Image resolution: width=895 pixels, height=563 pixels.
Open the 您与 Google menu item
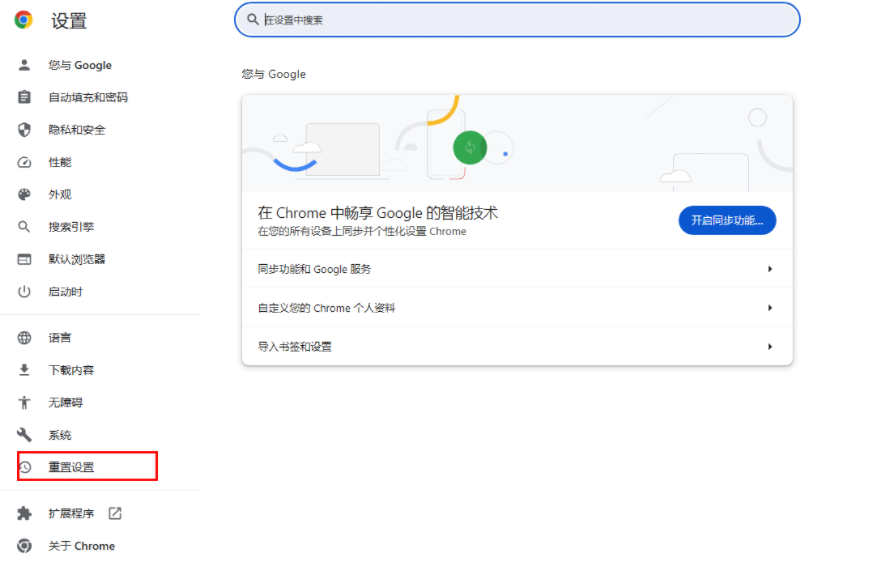point(80,65)
